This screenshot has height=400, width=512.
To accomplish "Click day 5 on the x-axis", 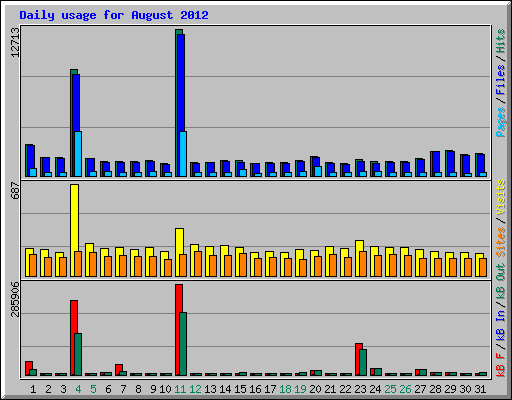I will point(93,389).
